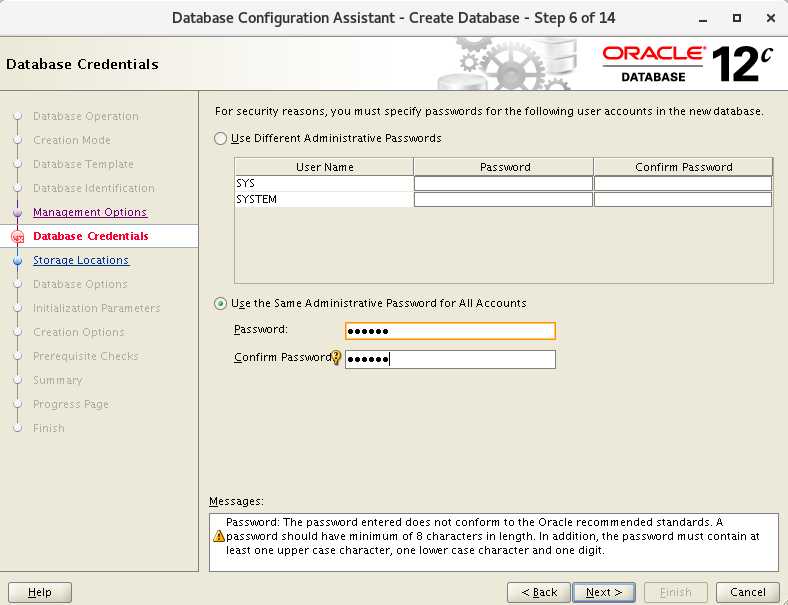Click the SYSTEM user name cell

324,199
